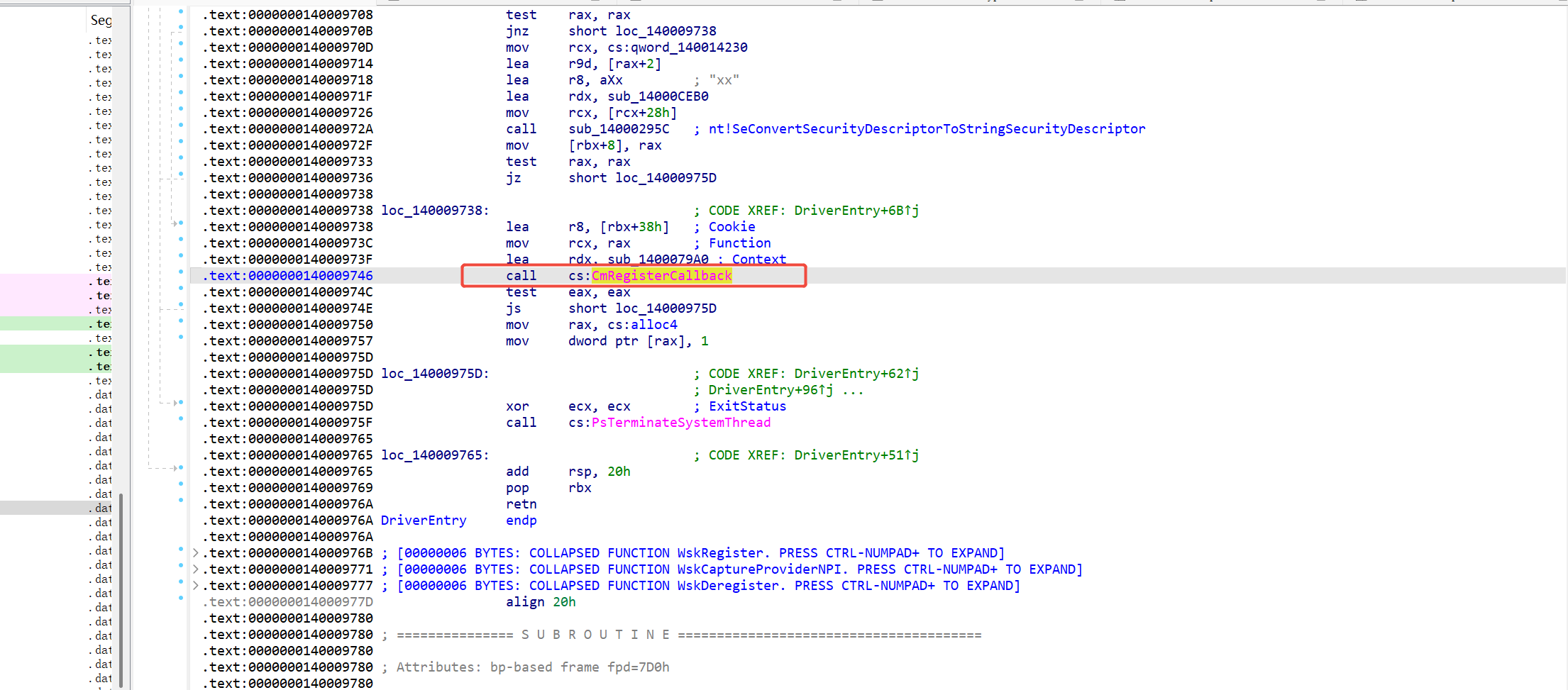Click the sub_14000CEB0 operand

658,96
